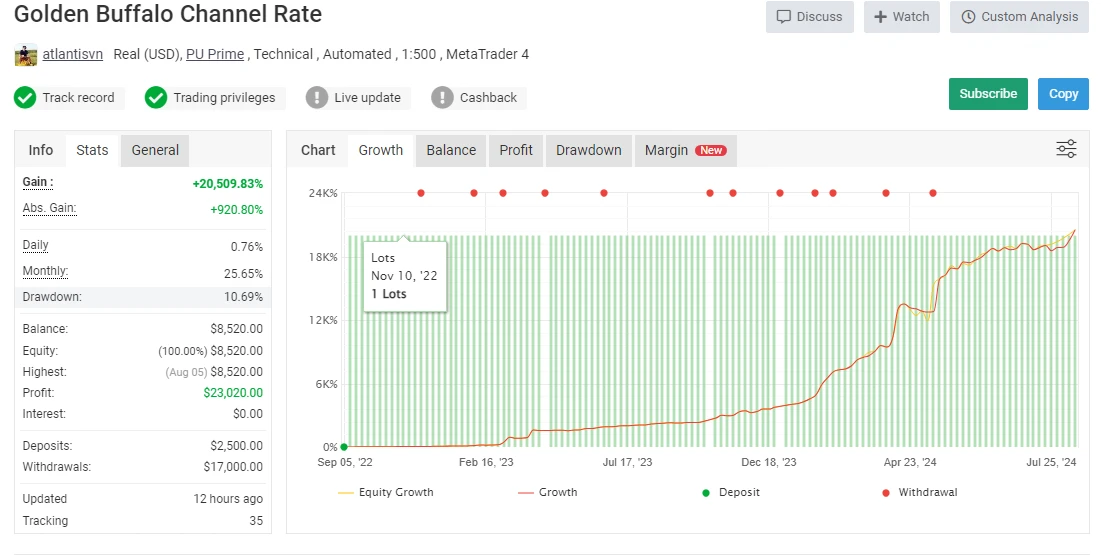This screenshot has height=555, width=1101.
Task: Click the atlantisvn user avatar
Action: click(x=26, y=55)
